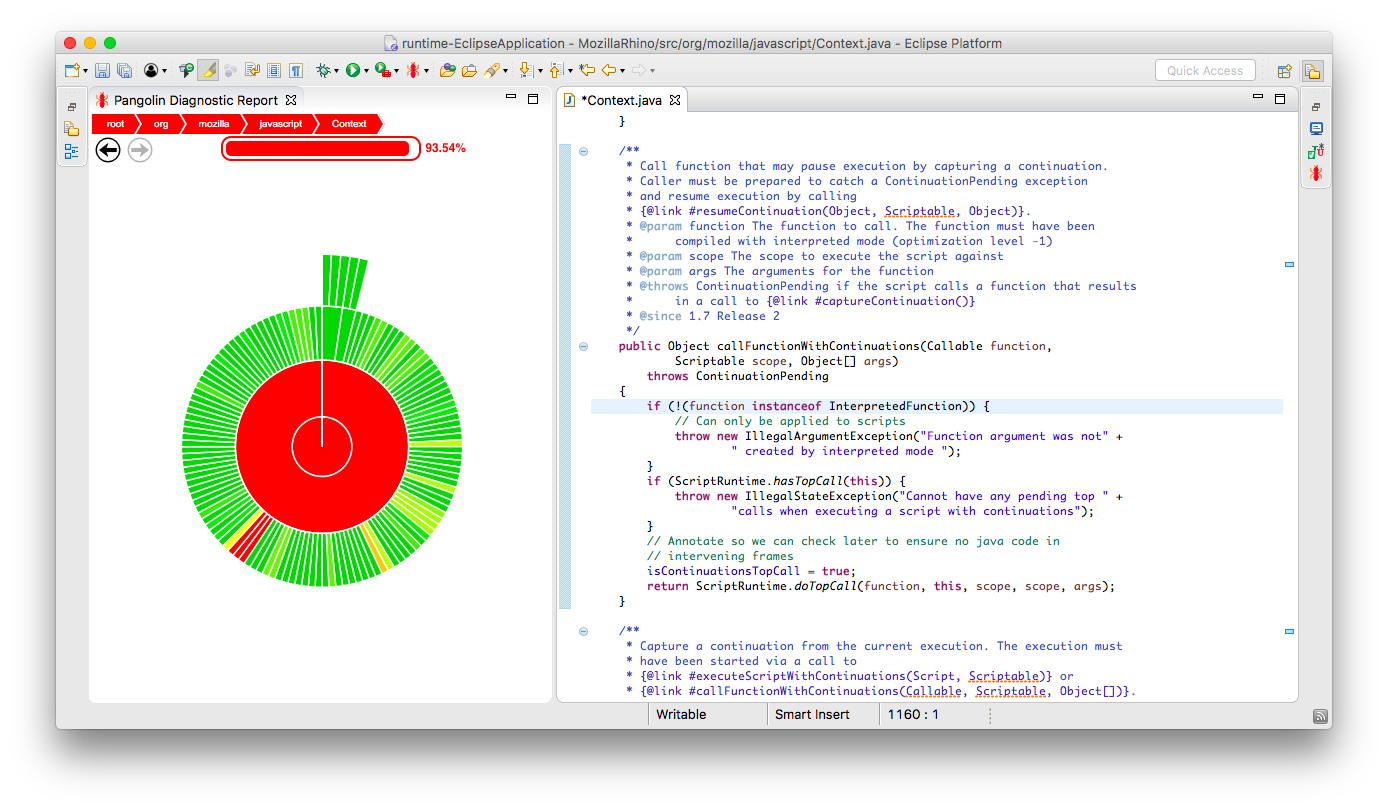Click the green Debug bug icon
Viewport: 1388px width, 809px height.
pyautogui.click(x=323, y=70)
